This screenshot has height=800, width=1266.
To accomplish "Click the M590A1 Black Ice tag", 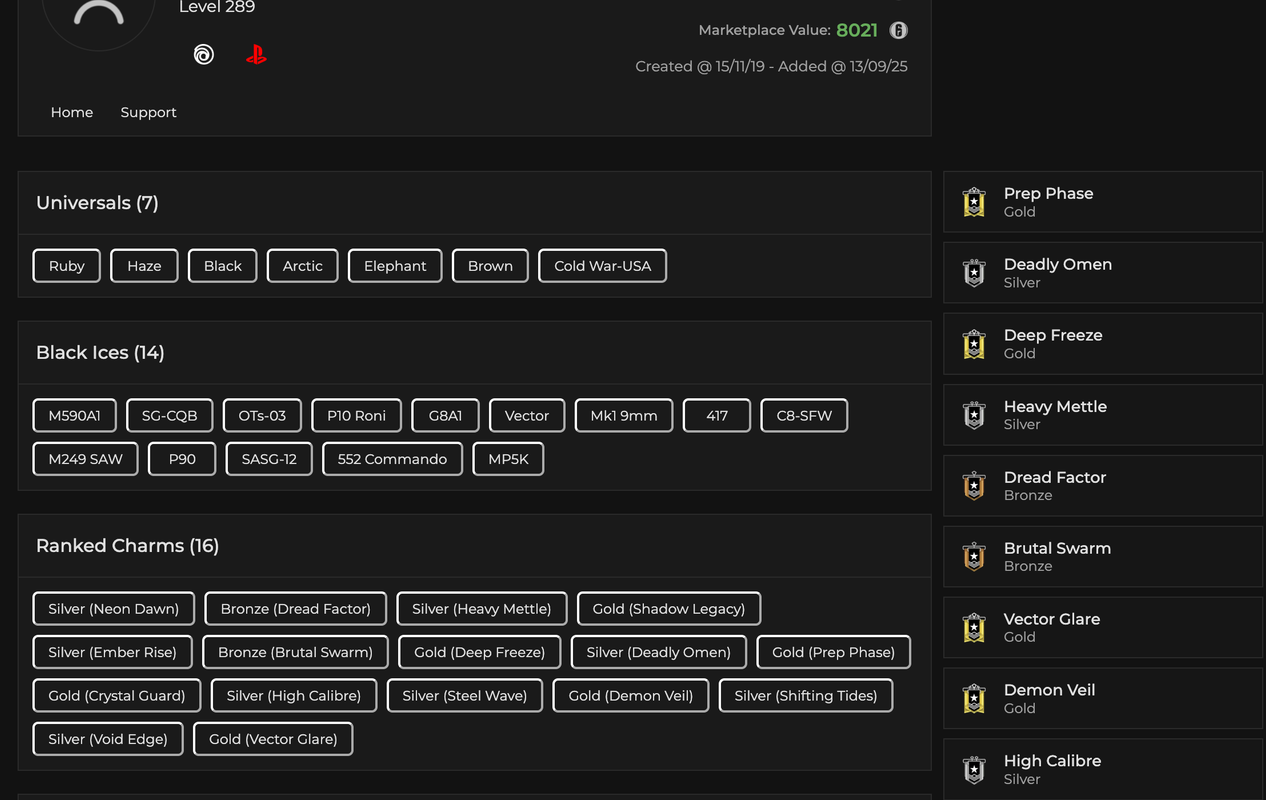I will coord(75,416).
